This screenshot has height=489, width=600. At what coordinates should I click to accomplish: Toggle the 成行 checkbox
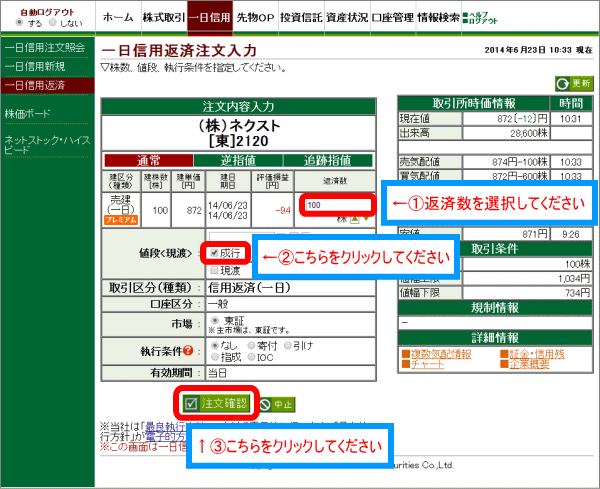pyautogui.click(x=214, y=253)
